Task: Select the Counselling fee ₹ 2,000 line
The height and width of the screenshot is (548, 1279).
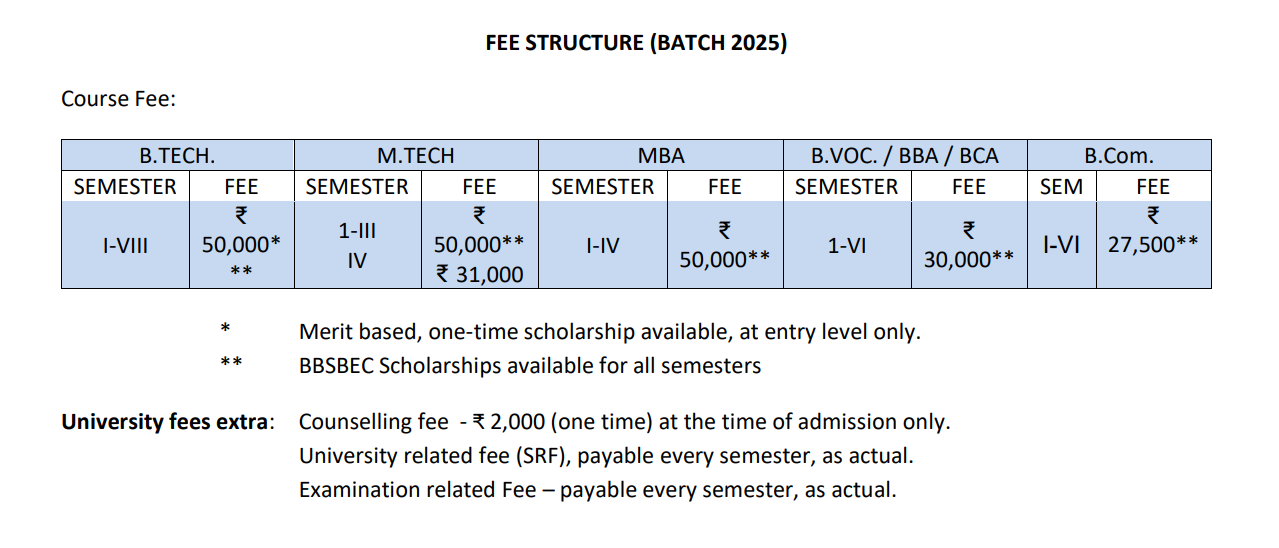Action: (x=624, y=422)
